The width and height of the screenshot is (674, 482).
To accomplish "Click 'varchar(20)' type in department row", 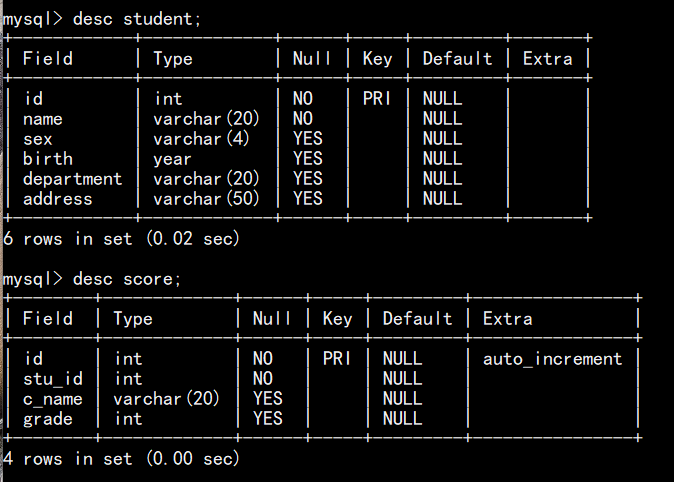I will 206,179.
